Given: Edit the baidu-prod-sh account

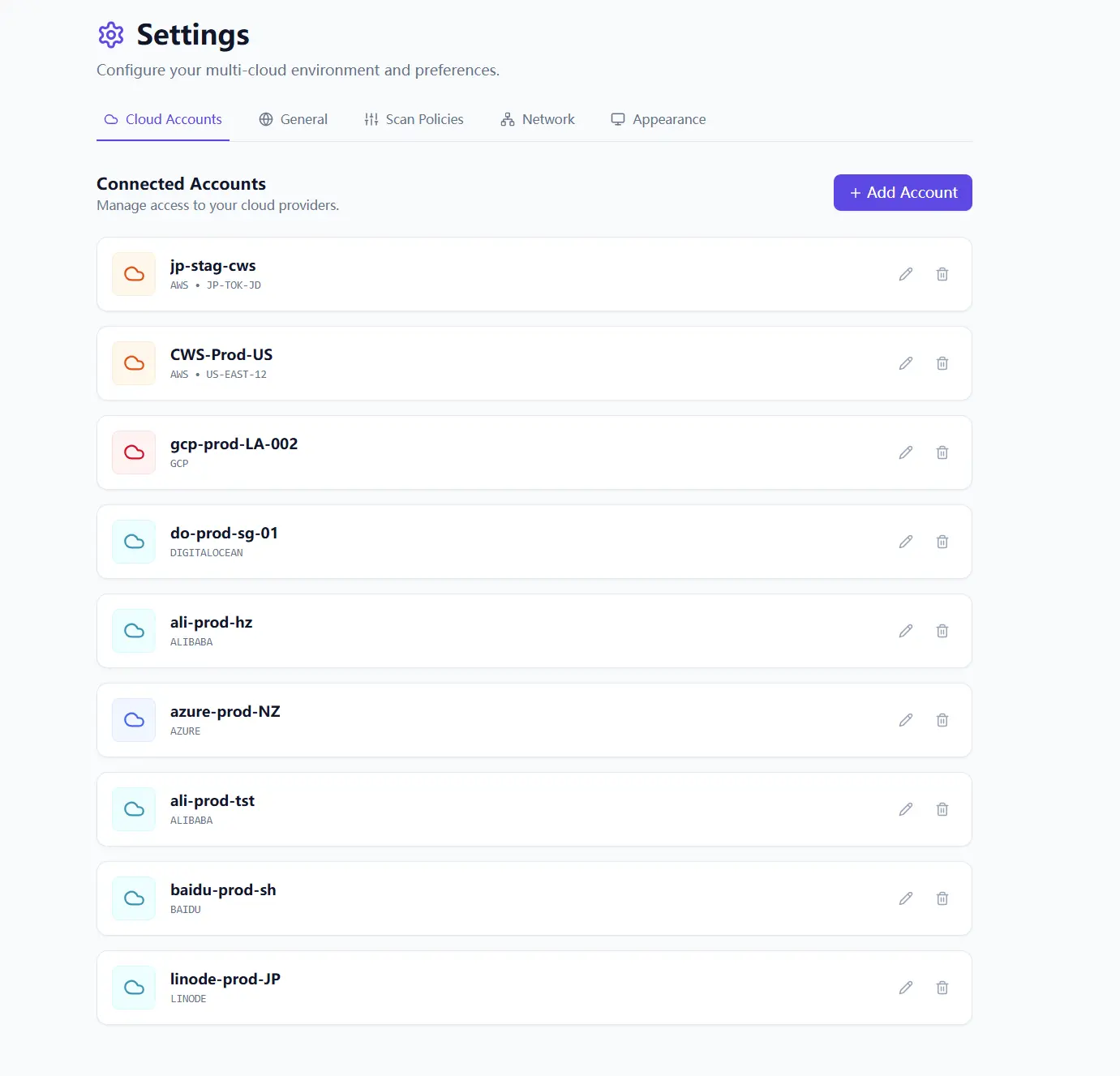Looking at the screenshot, I should 906,898.
